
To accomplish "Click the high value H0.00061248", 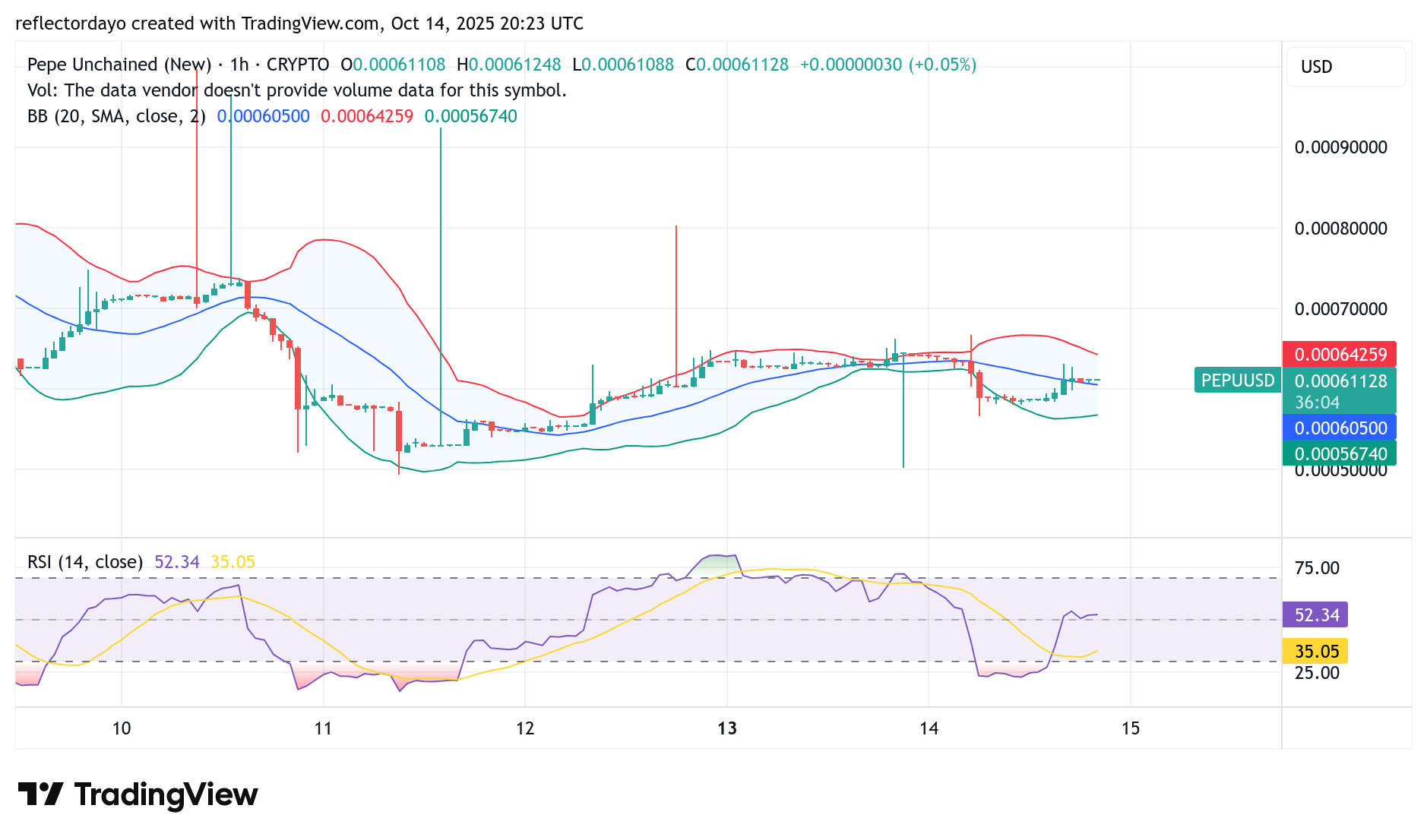I will (509, 65).
